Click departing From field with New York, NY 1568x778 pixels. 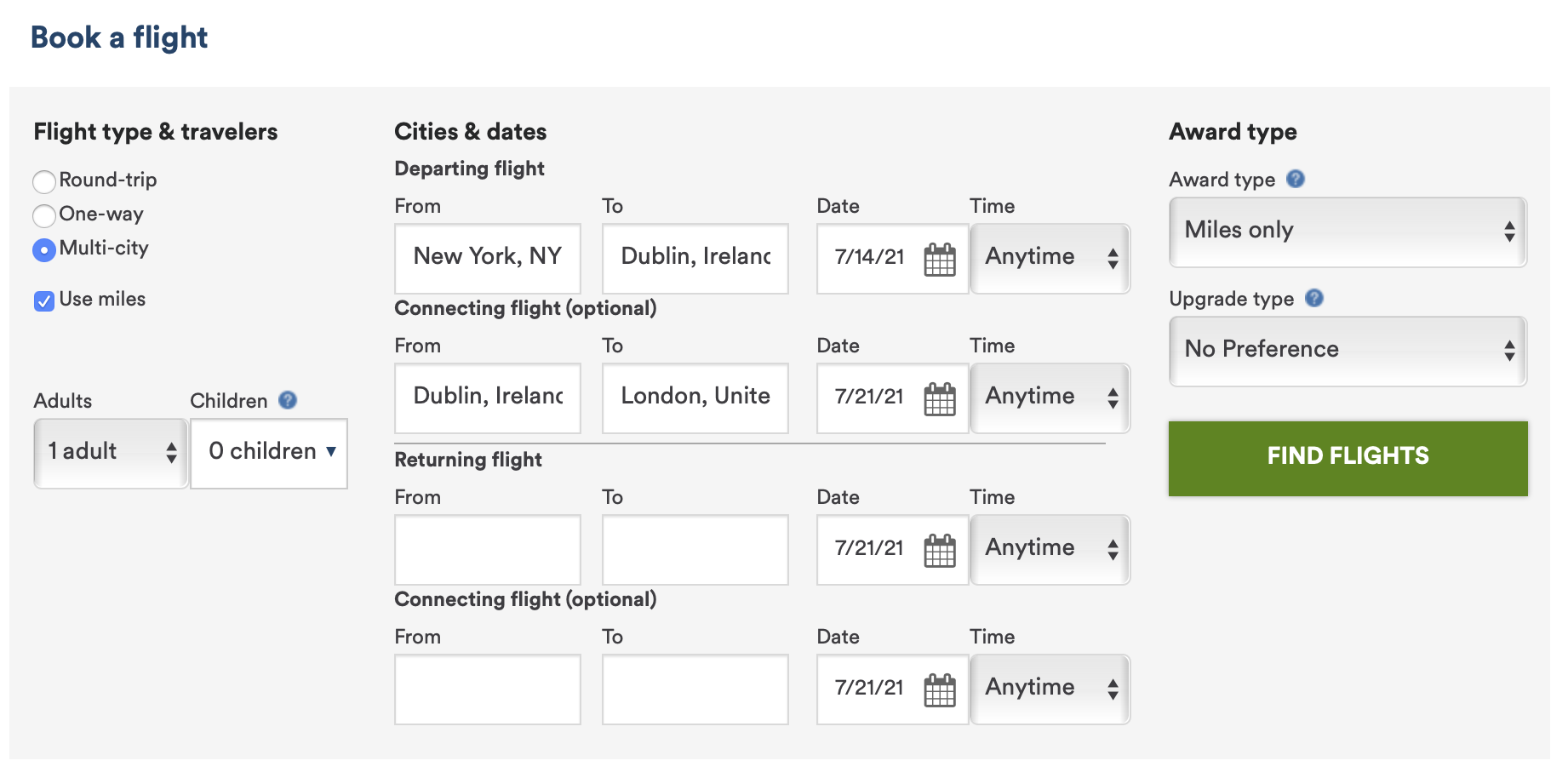click(x=488, y=259)
